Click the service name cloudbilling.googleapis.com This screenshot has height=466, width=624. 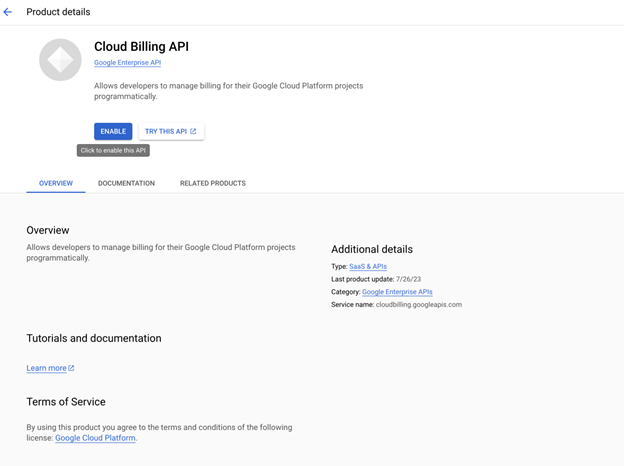pos(419,304)
